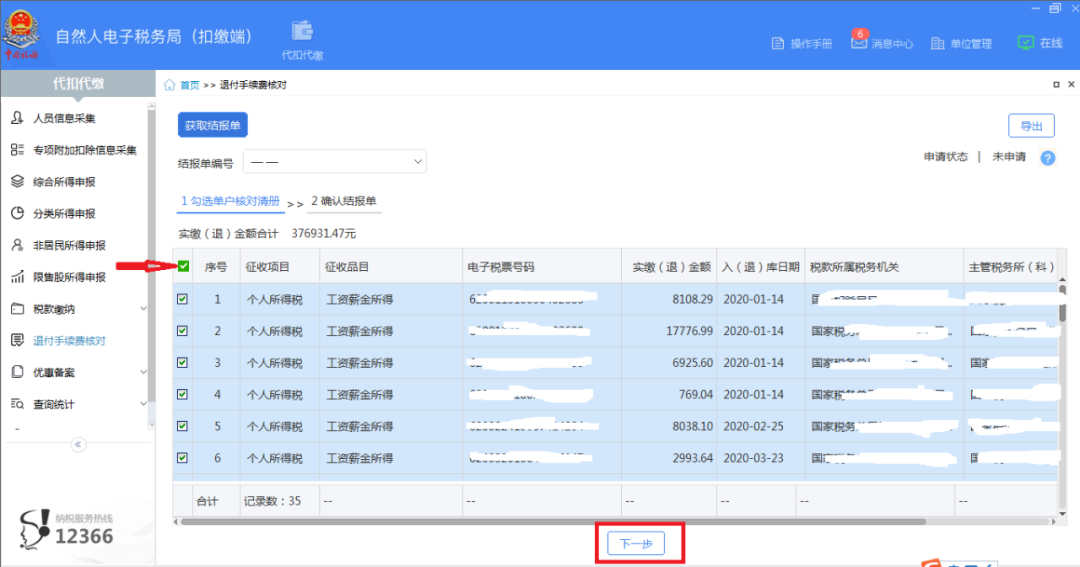Click the amount cell 17776.99
This screenshot has height=567, width=1080.
pos(689,331)
